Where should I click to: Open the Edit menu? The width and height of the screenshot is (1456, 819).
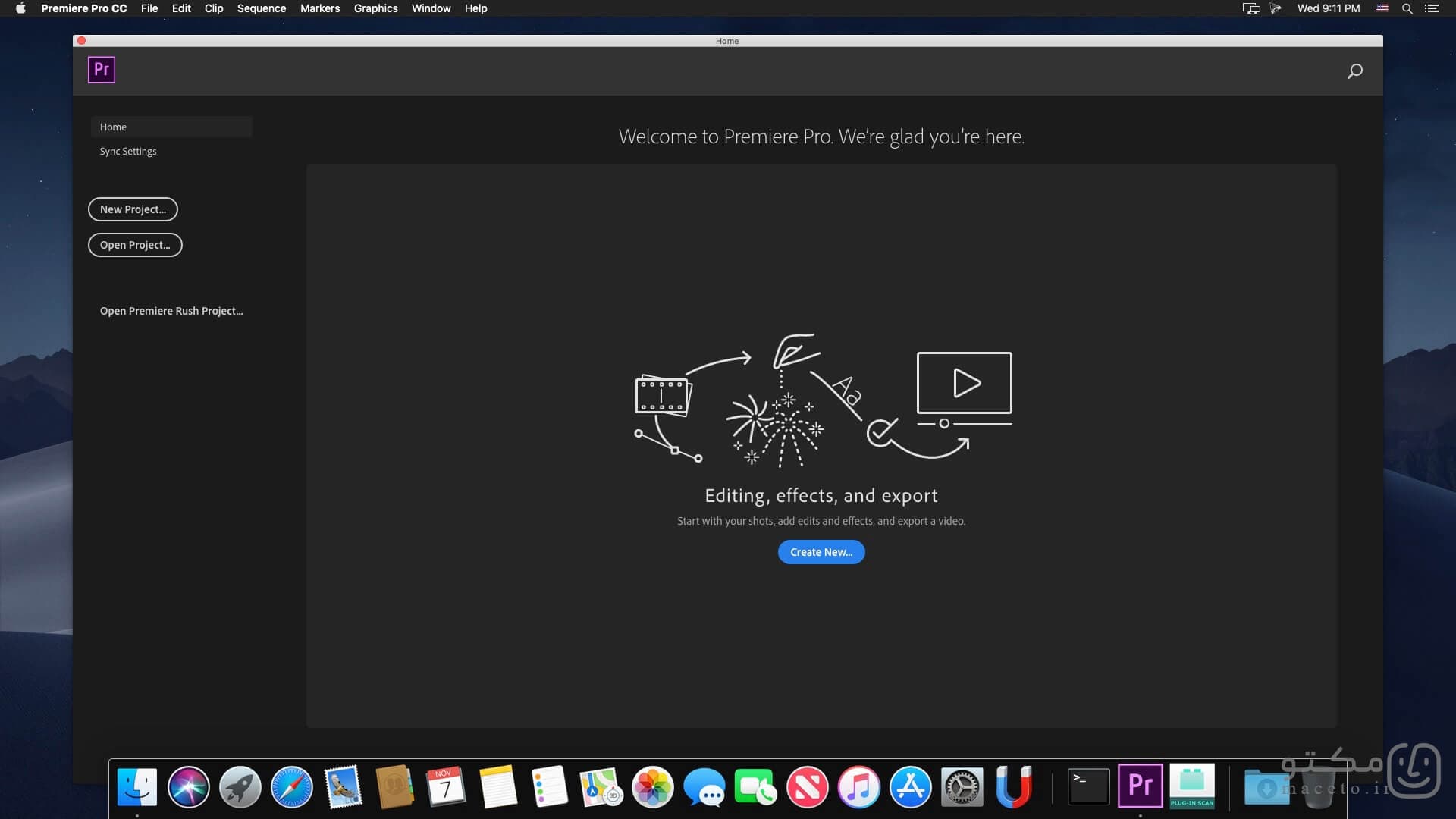[x=181, y=8]
